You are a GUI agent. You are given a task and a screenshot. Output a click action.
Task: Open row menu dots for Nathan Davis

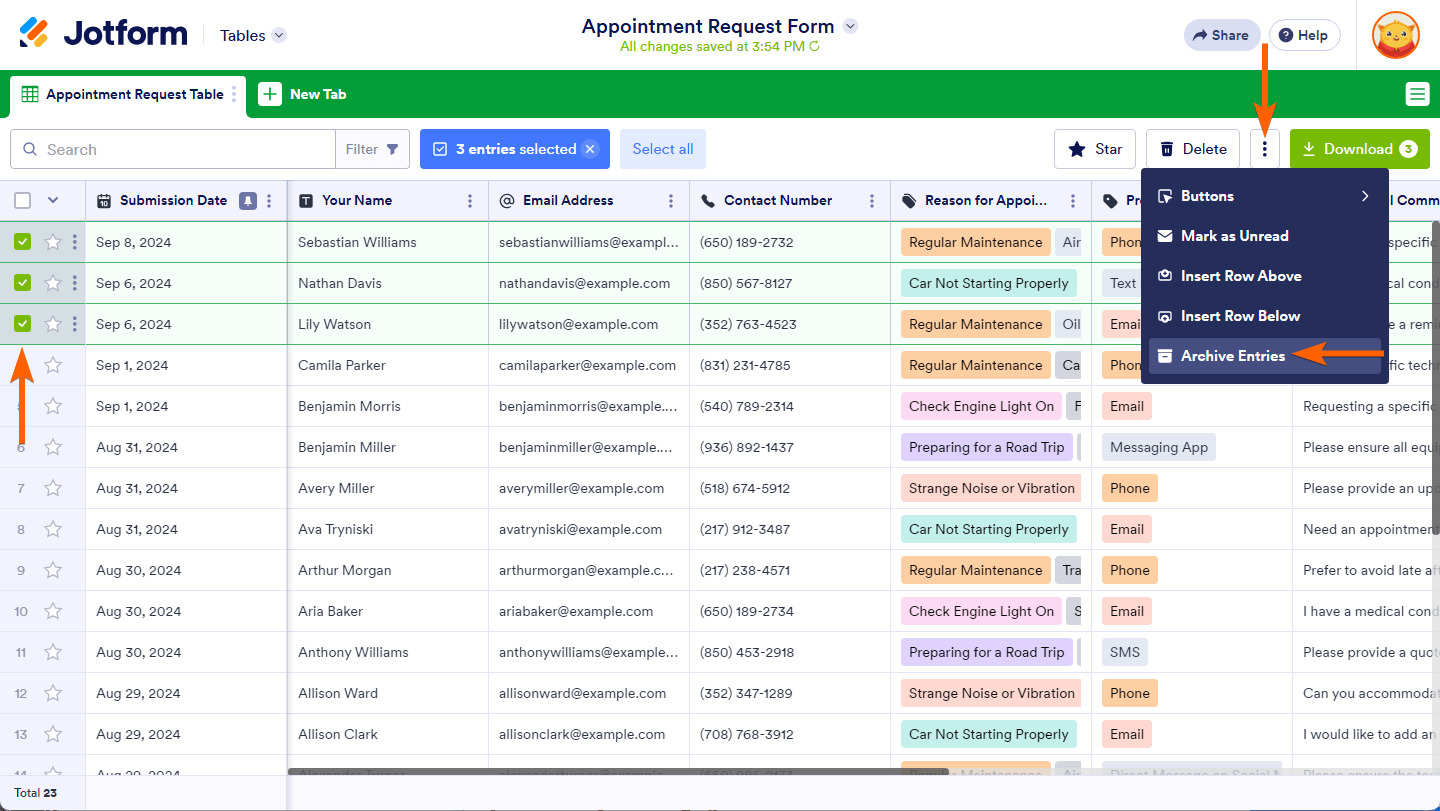click(x=75, y=283)
